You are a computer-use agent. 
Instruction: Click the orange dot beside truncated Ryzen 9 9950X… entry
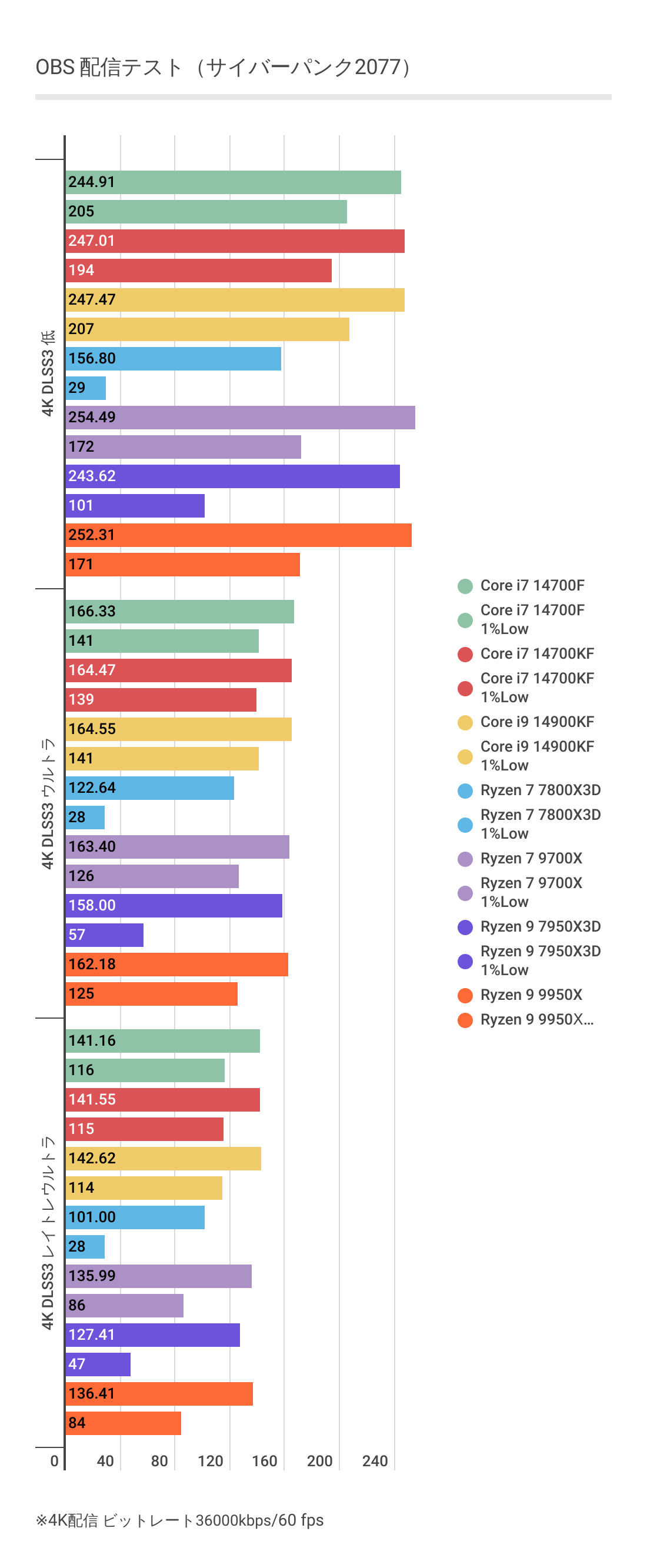pos(465,1020)
